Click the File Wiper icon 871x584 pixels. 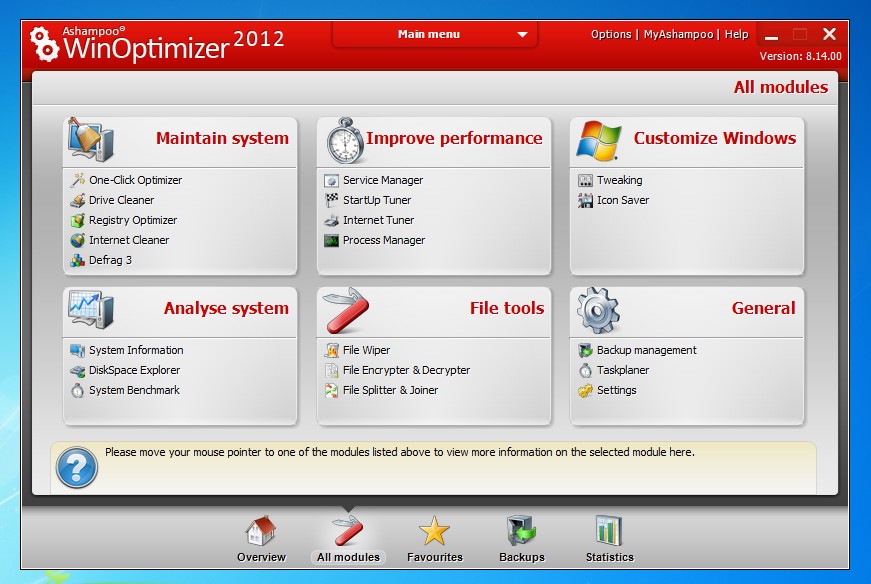pyautogui.click(x=332, y=350)
